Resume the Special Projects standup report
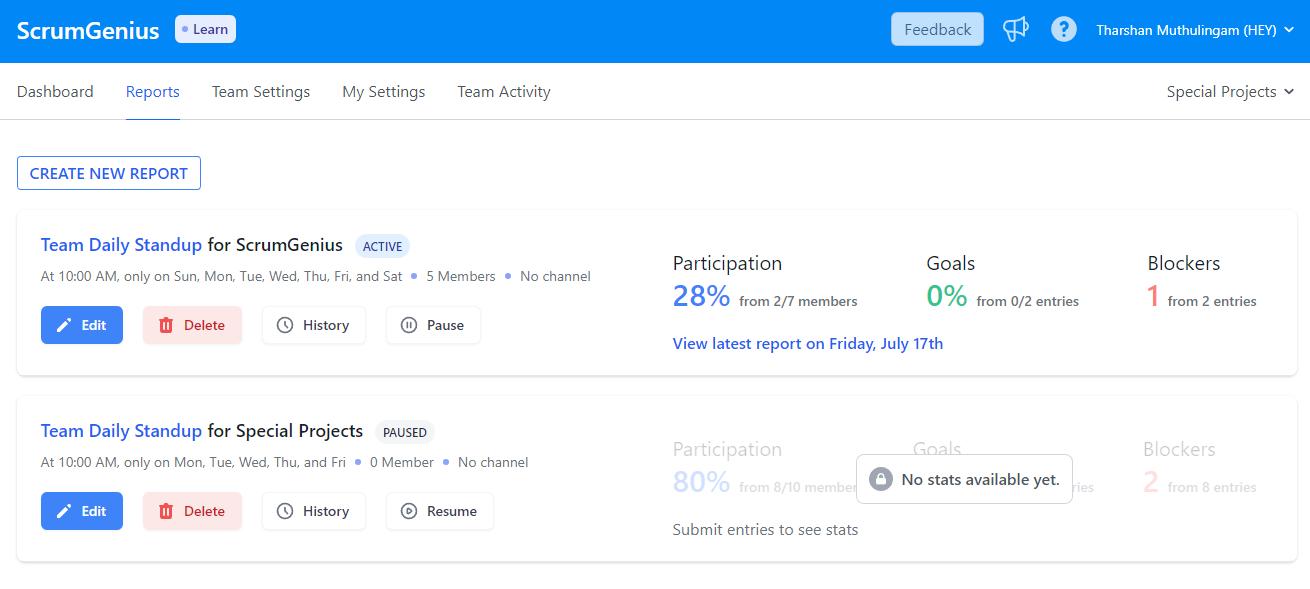This screenshot has height=589, width=1310. 440,511
